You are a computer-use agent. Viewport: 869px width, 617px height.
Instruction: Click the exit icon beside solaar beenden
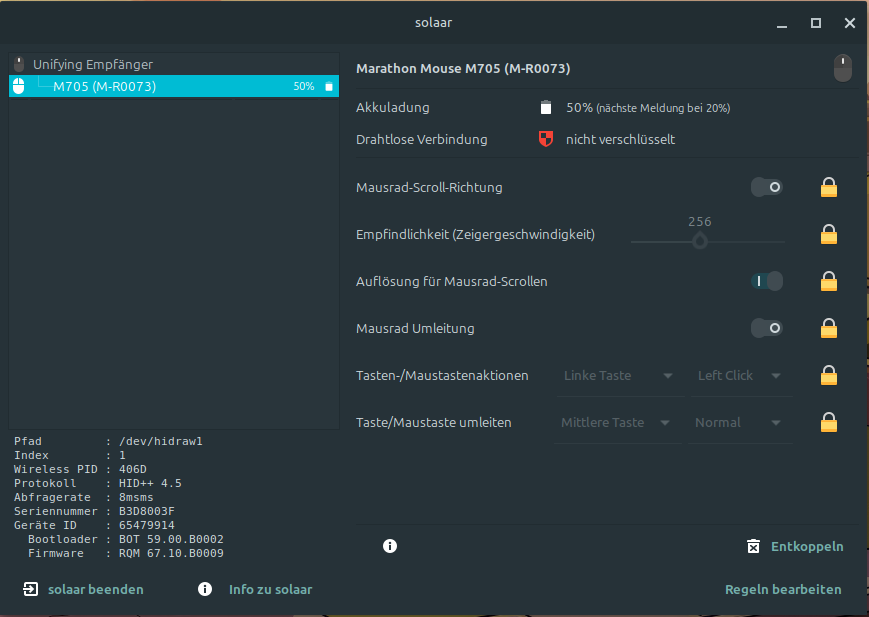tap(30, 589)
